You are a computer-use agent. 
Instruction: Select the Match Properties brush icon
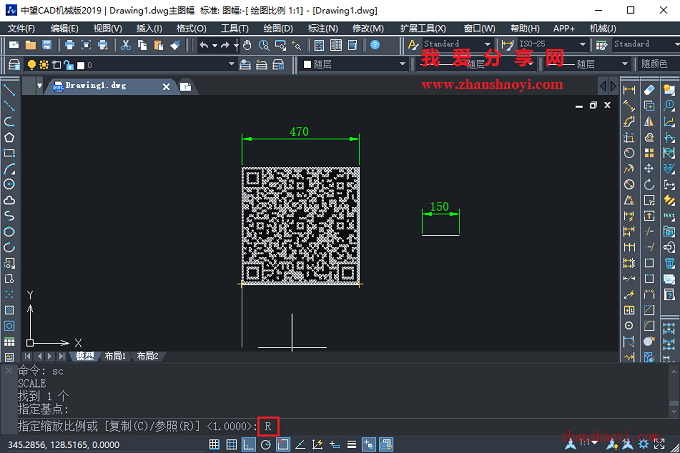[x=175, y=45]
